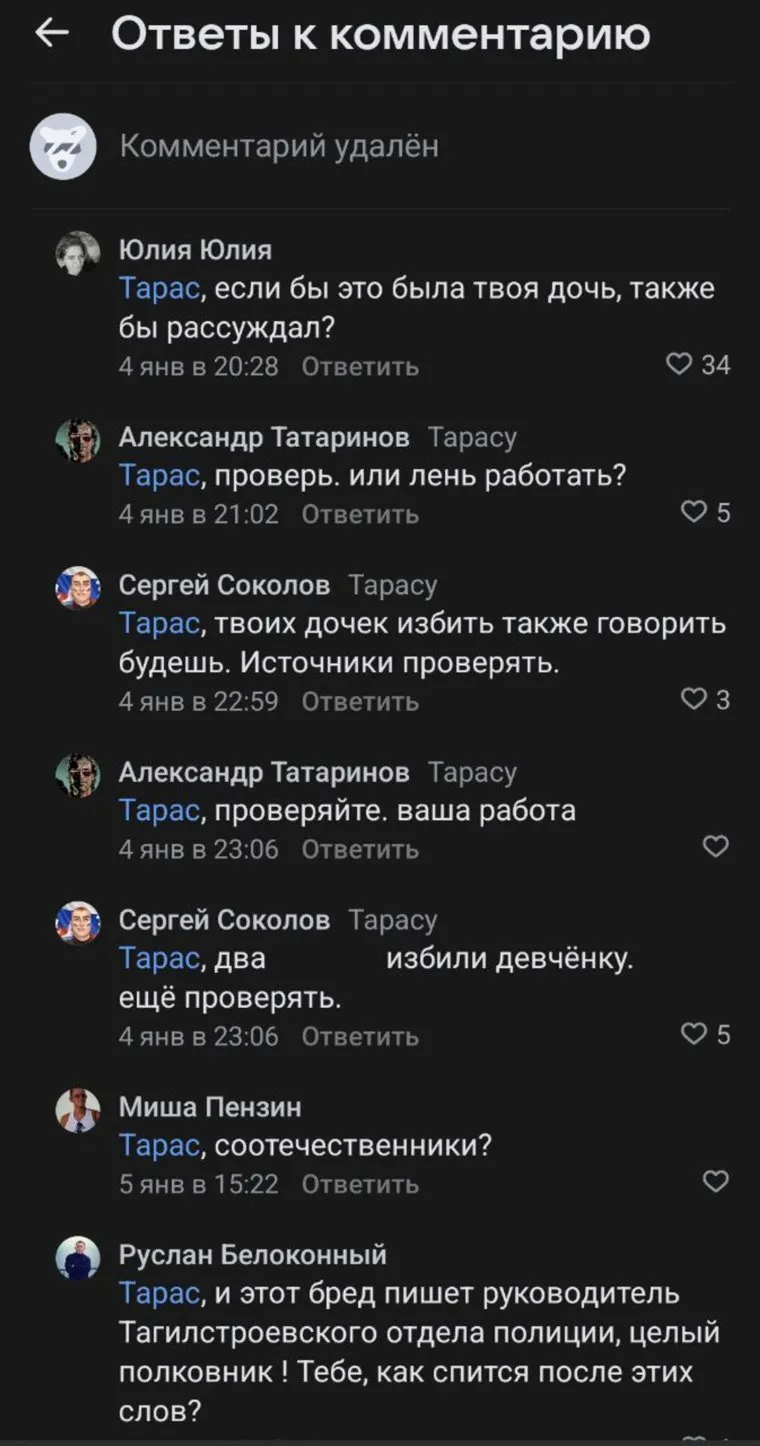This screenshot has width=760, height=1446.
Task: Reply to Миша Пензин's comment
Action: pos(360,1184)
